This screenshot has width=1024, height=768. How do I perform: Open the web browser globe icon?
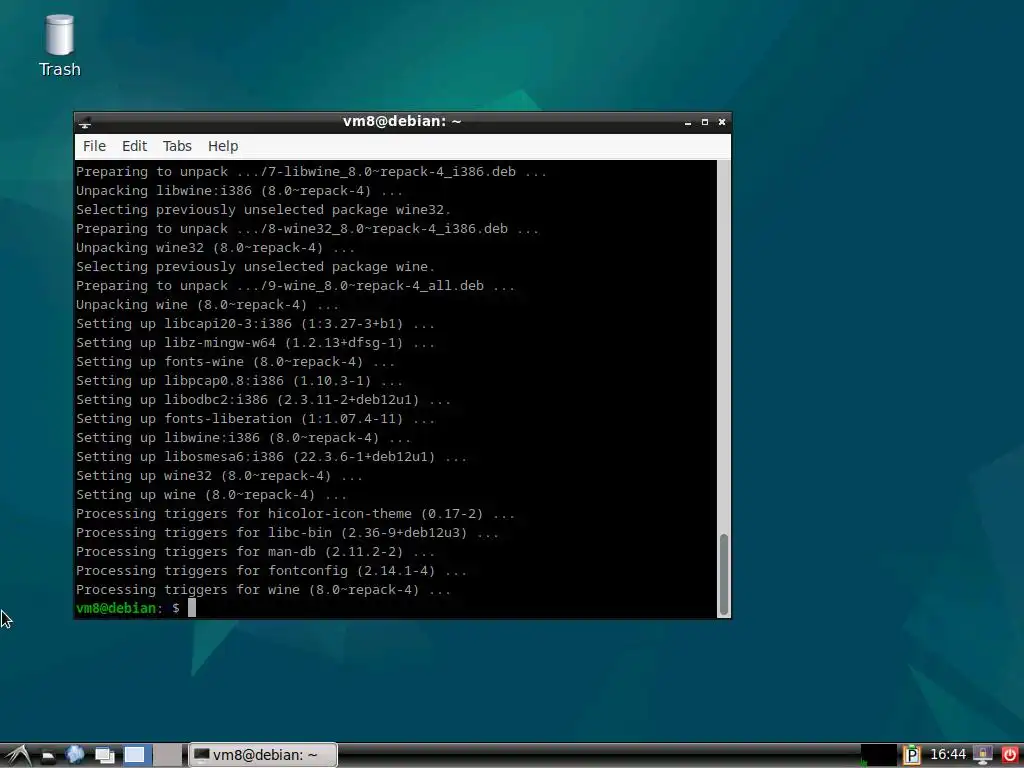(75, 755)
